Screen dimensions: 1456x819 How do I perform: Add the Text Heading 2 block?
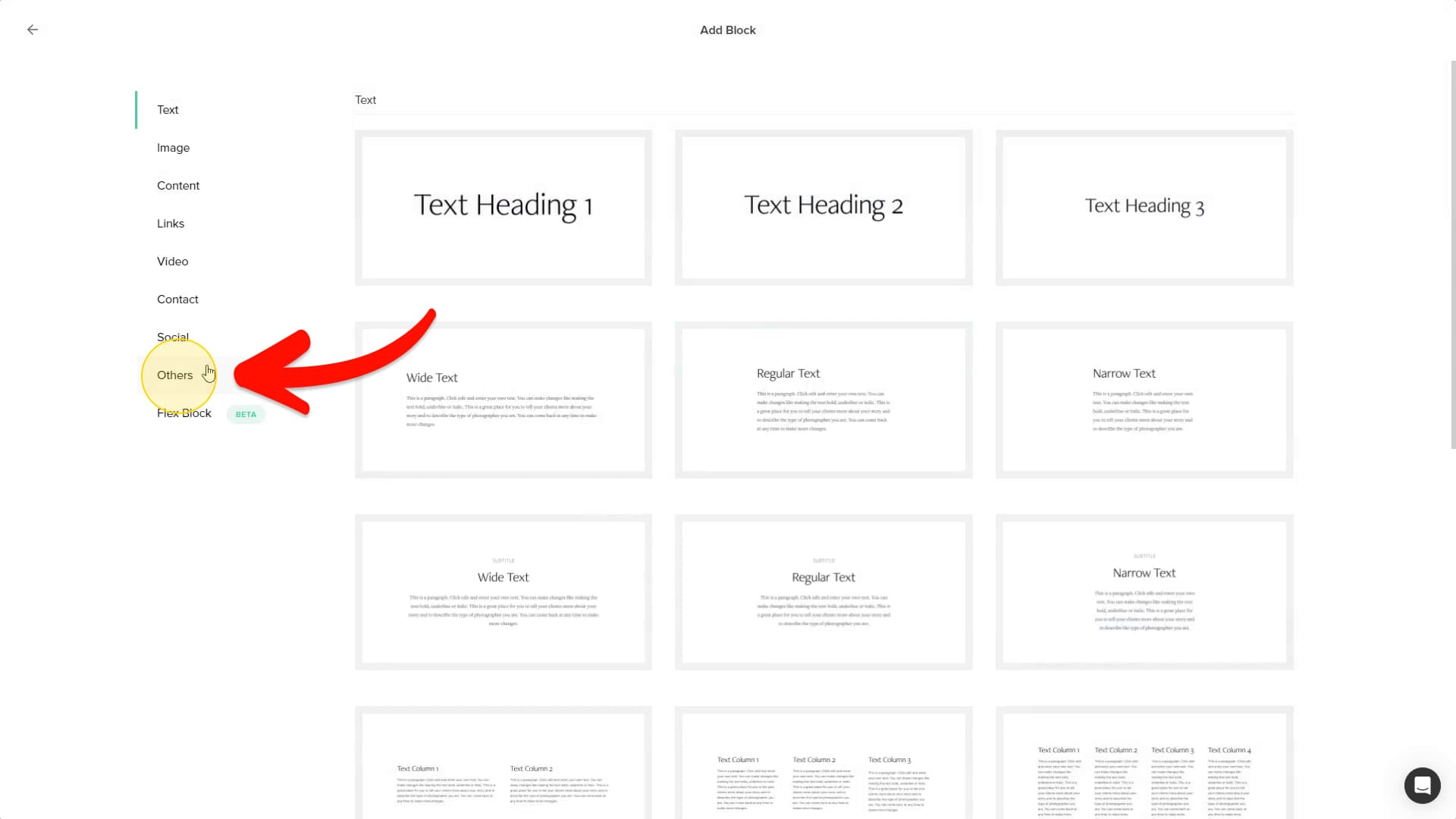coord(824,208)
